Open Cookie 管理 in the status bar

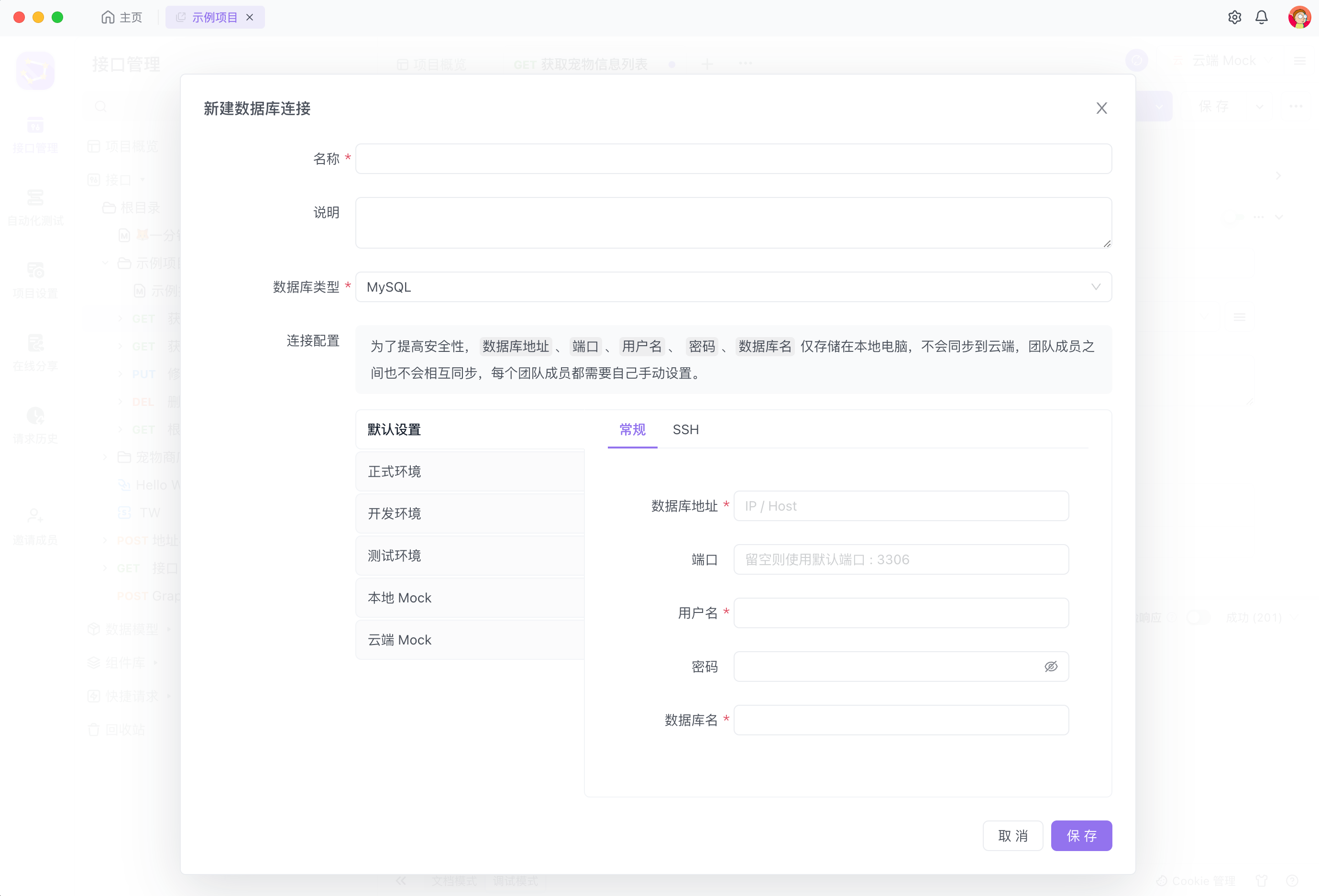(x=1196, y=881)
